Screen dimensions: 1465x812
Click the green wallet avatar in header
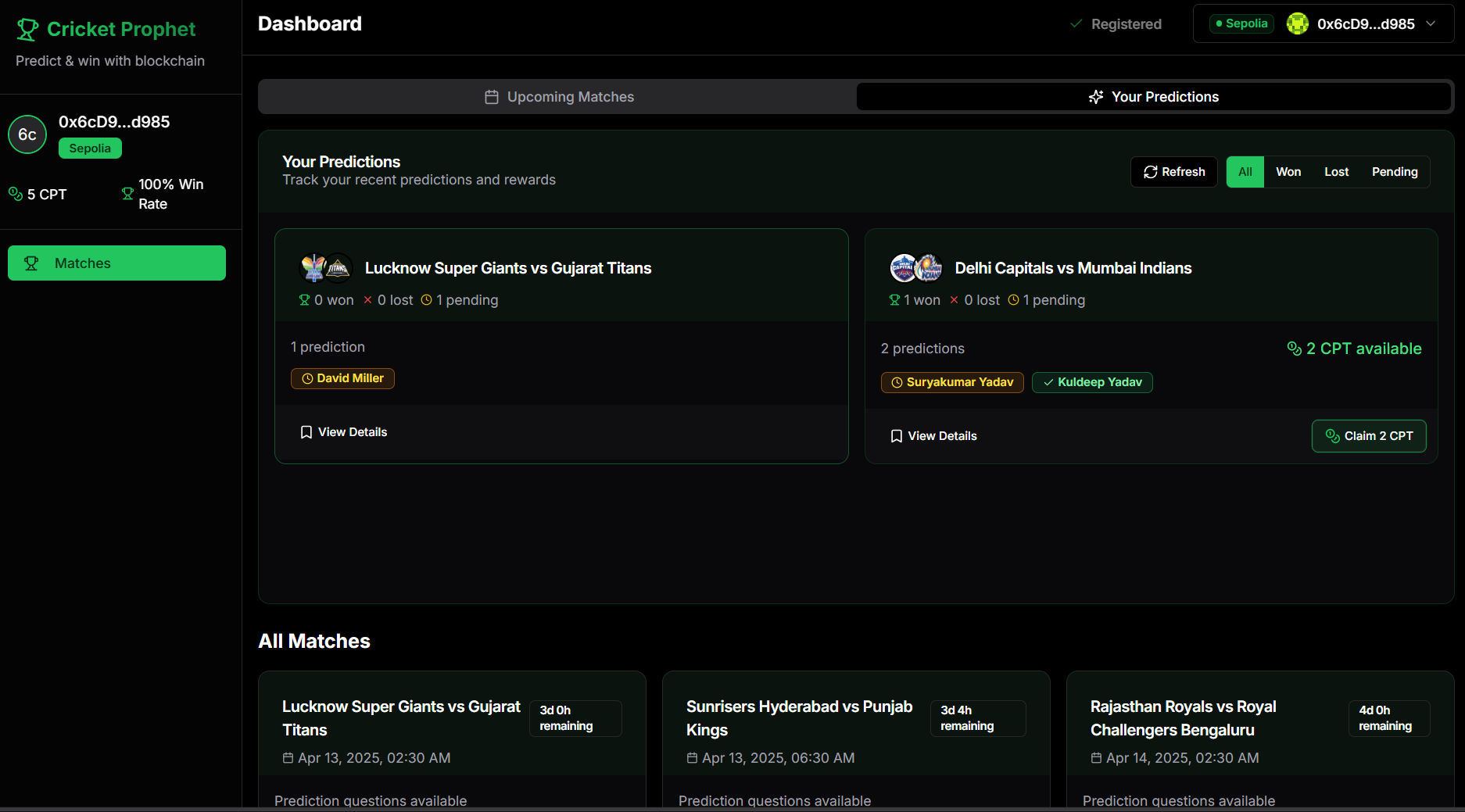tap(1298, 24)
